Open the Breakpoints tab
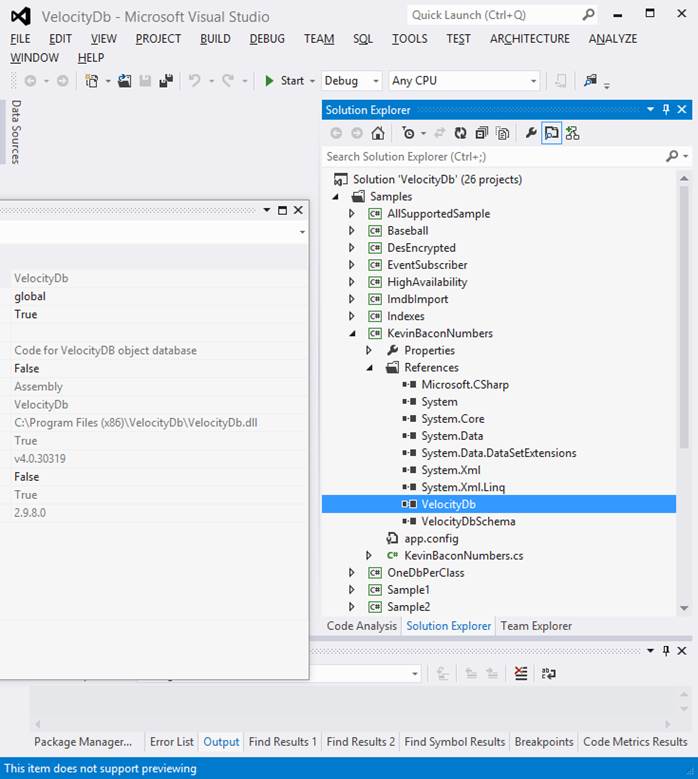The width and height of the screenshot is (698, 779). [x=544, y=742]
